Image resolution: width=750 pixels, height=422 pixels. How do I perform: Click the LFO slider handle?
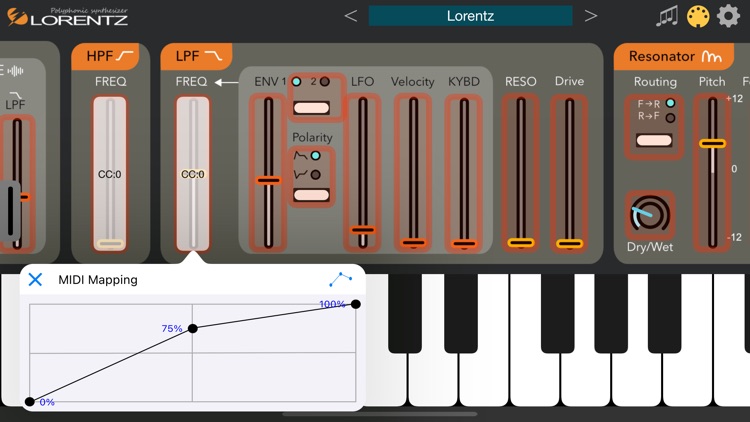click(363, 230)
